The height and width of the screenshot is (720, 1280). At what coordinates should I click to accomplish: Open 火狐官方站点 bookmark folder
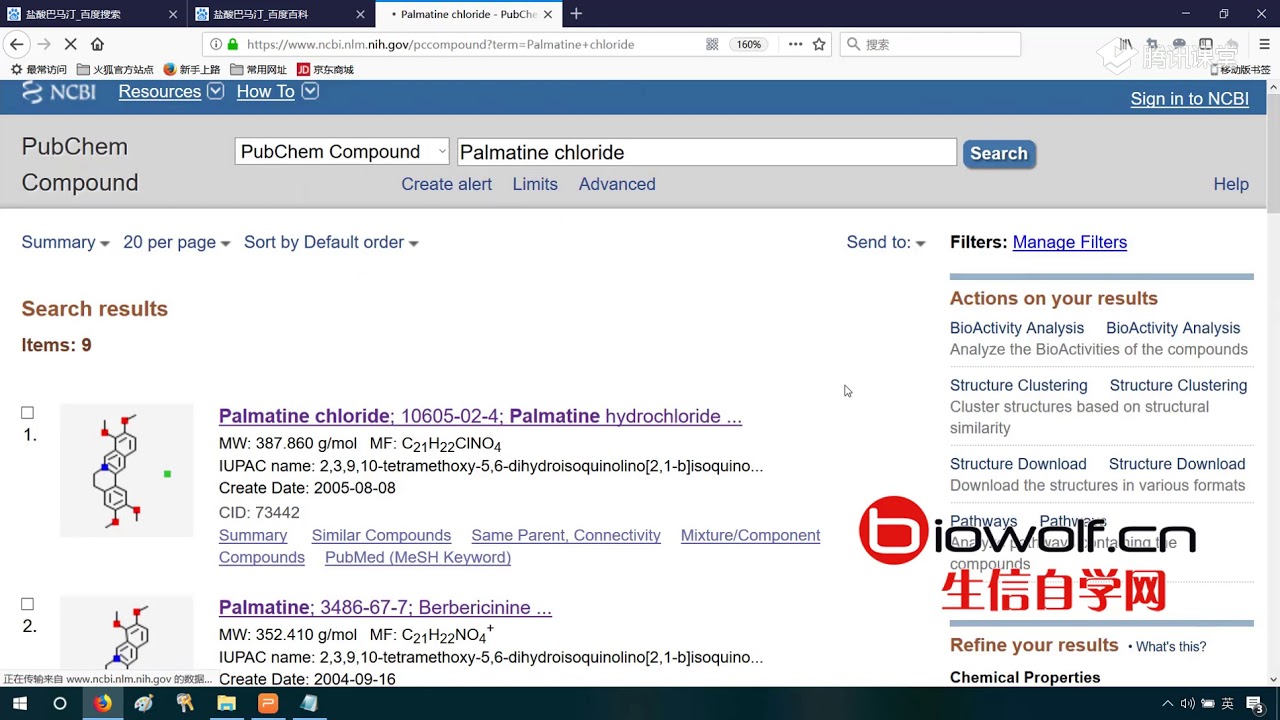pos(115,70)
